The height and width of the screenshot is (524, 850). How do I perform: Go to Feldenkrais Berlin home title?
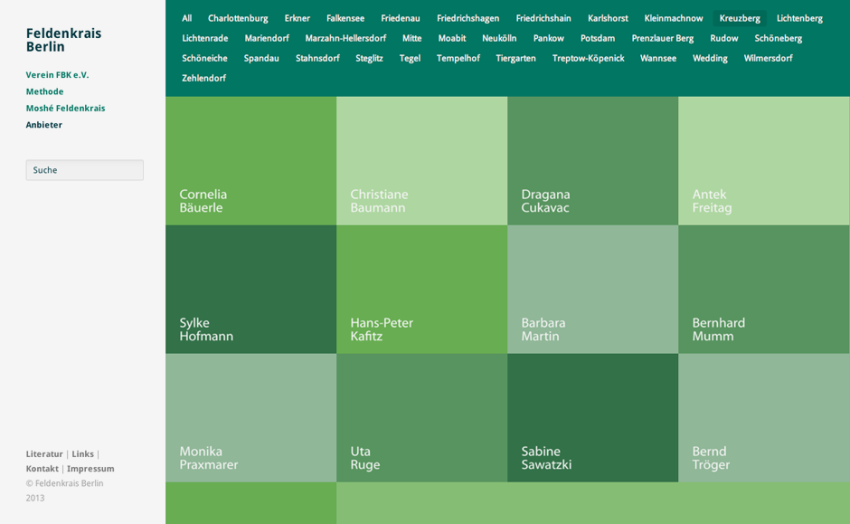63,40
